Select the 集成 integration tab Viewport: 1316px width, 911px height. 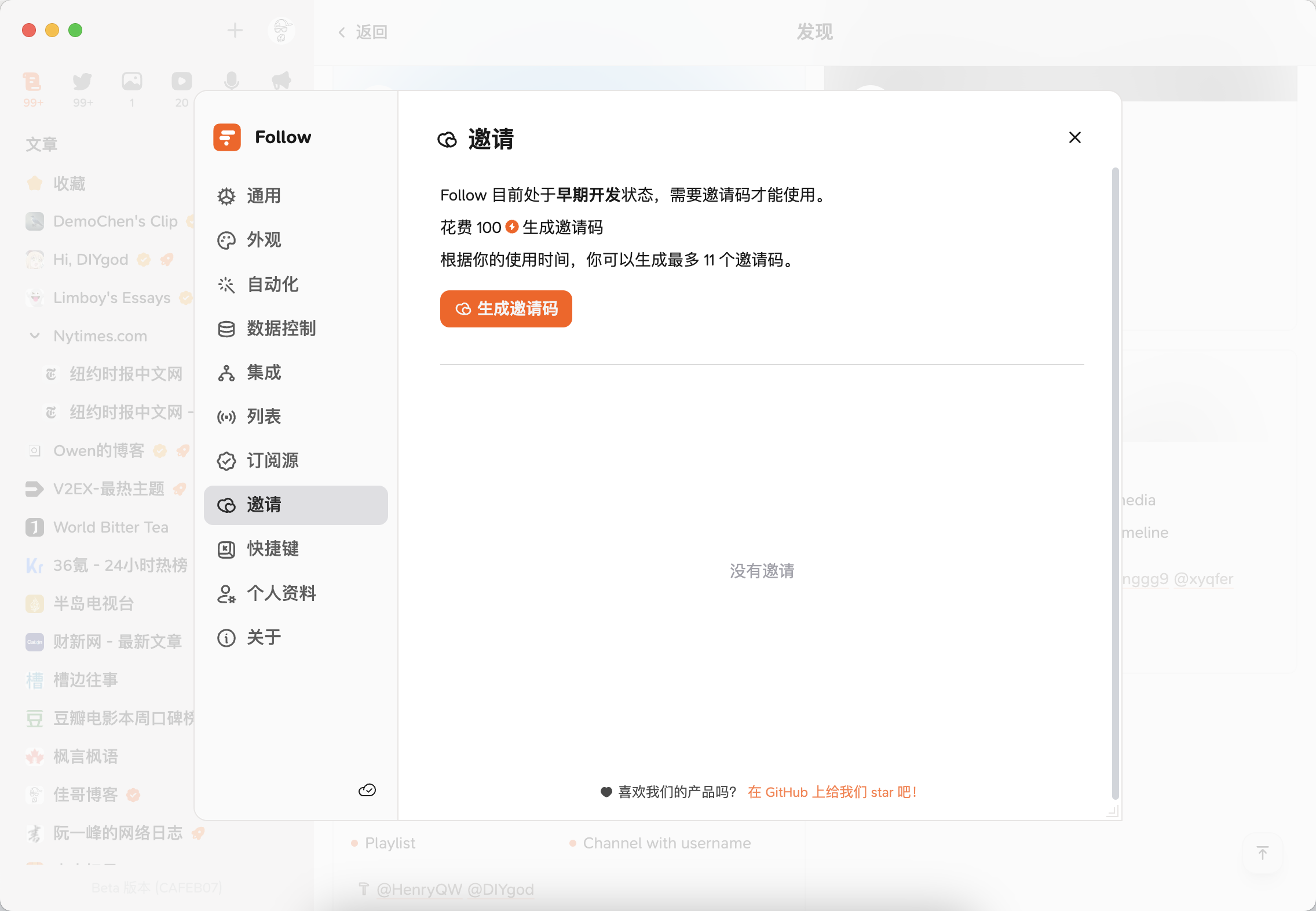click(295, 373)
